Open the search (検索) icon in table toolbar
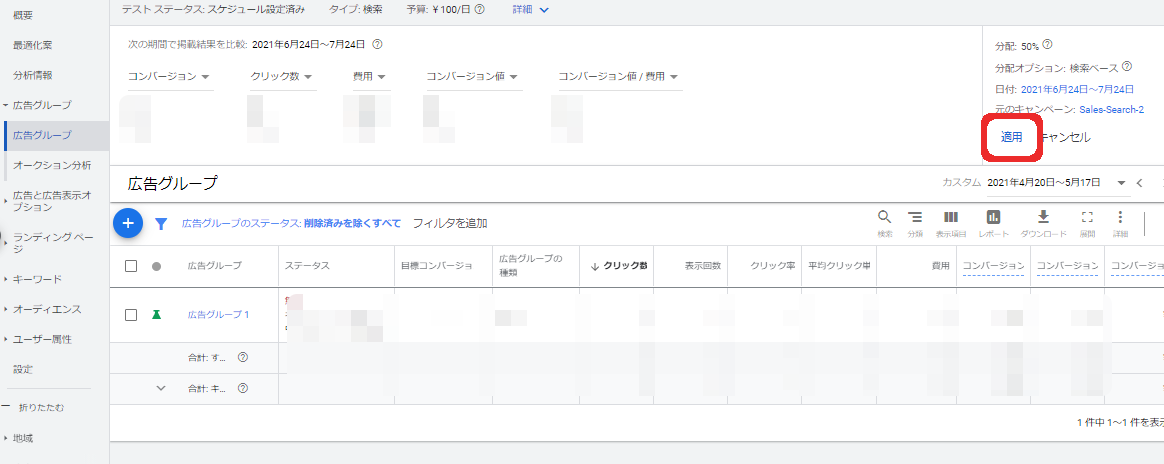Image resolution: width=1164 pixels, height=464 pixels. 884,218
